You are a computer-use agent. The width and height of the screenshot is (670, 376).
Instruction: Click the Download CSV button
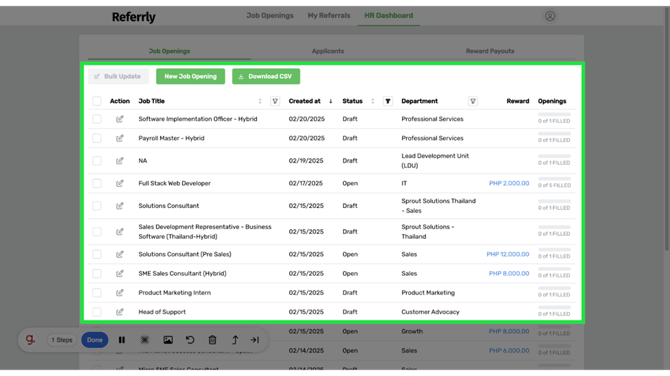click(266, 76)
